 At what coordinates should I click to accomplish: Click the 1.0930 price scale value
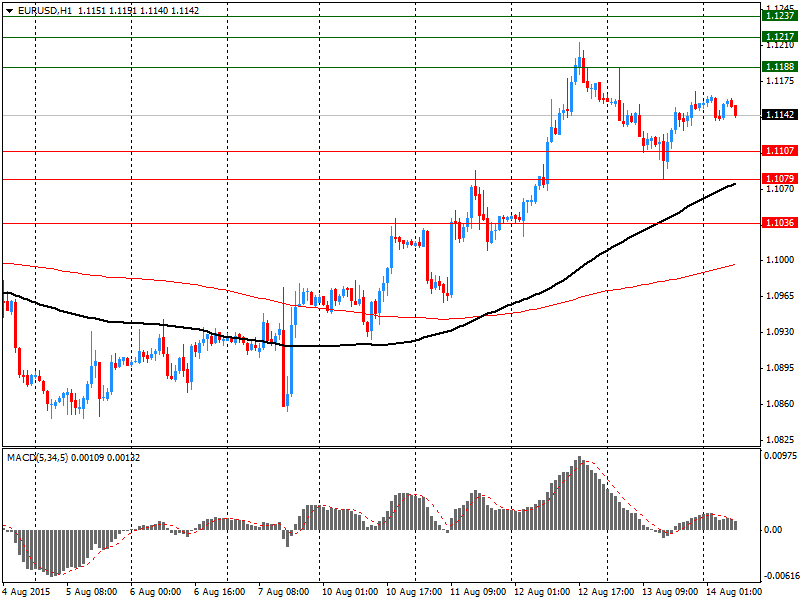[780, 332]
